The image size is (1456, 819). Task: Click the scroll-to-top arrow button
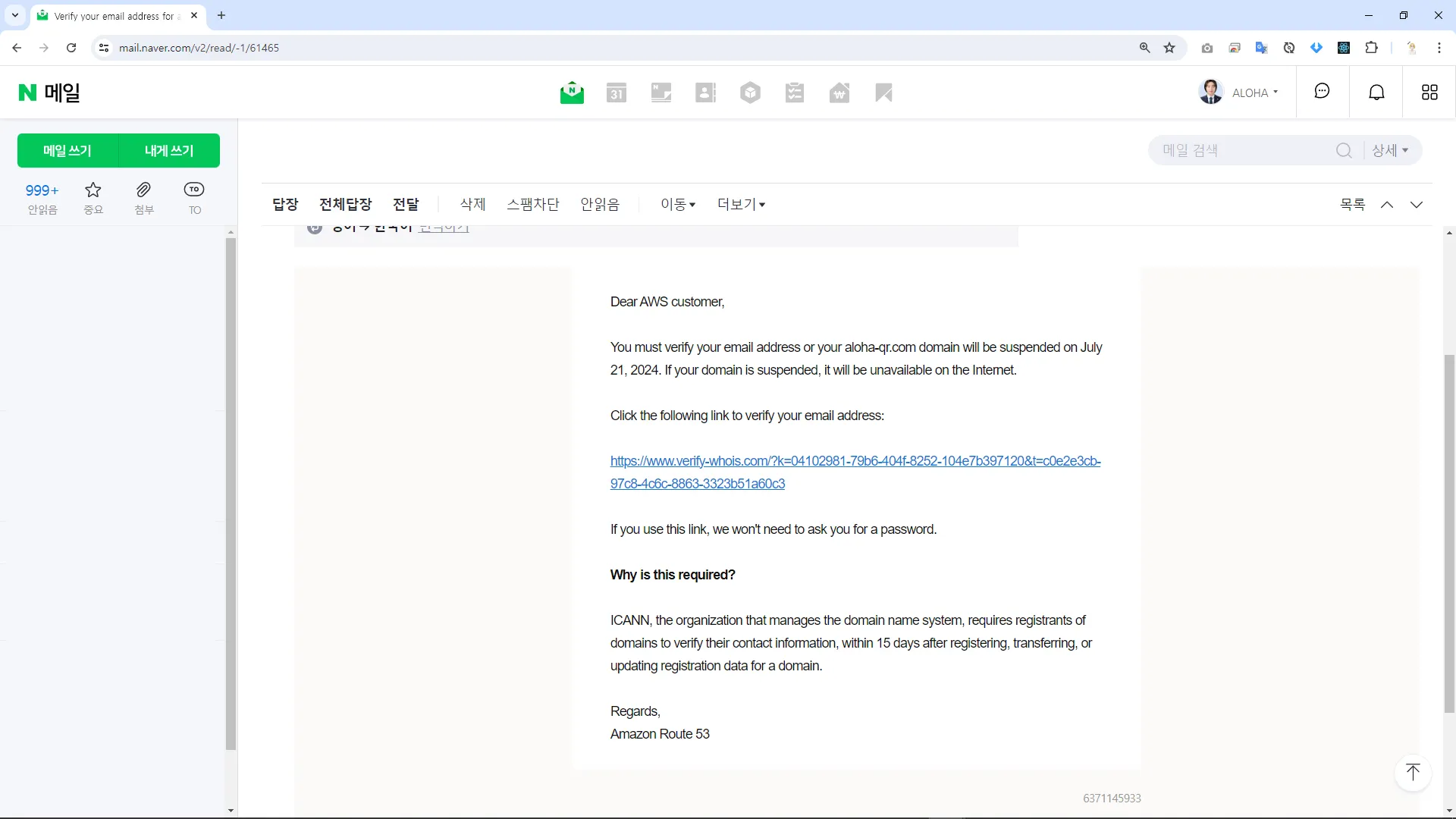click(1412, 772)
